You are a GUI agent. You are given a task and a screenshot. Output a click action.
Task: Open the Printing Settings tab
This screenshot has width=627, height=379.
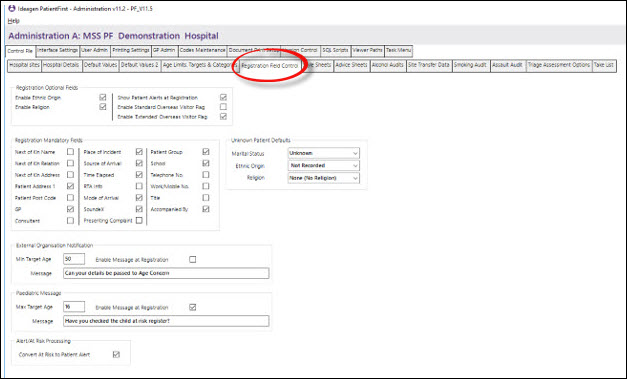131,51
